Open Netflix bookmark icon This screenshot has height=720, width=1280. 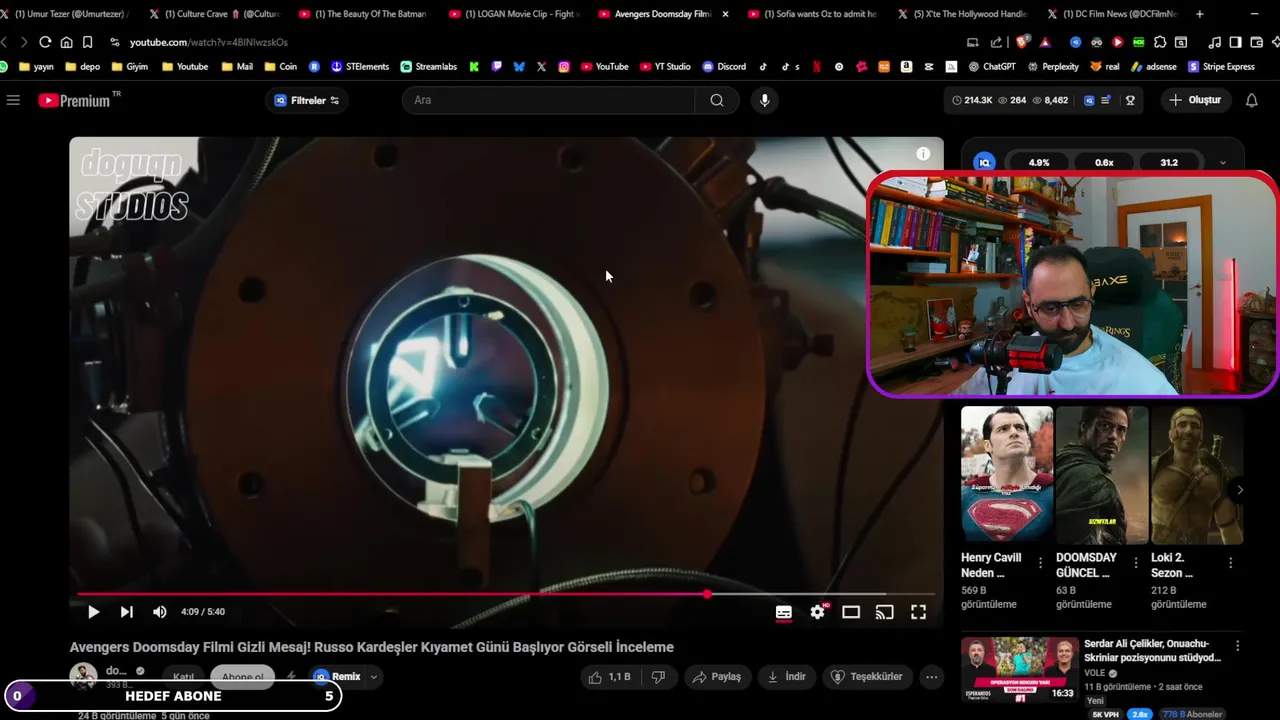(x=817, y=67)
